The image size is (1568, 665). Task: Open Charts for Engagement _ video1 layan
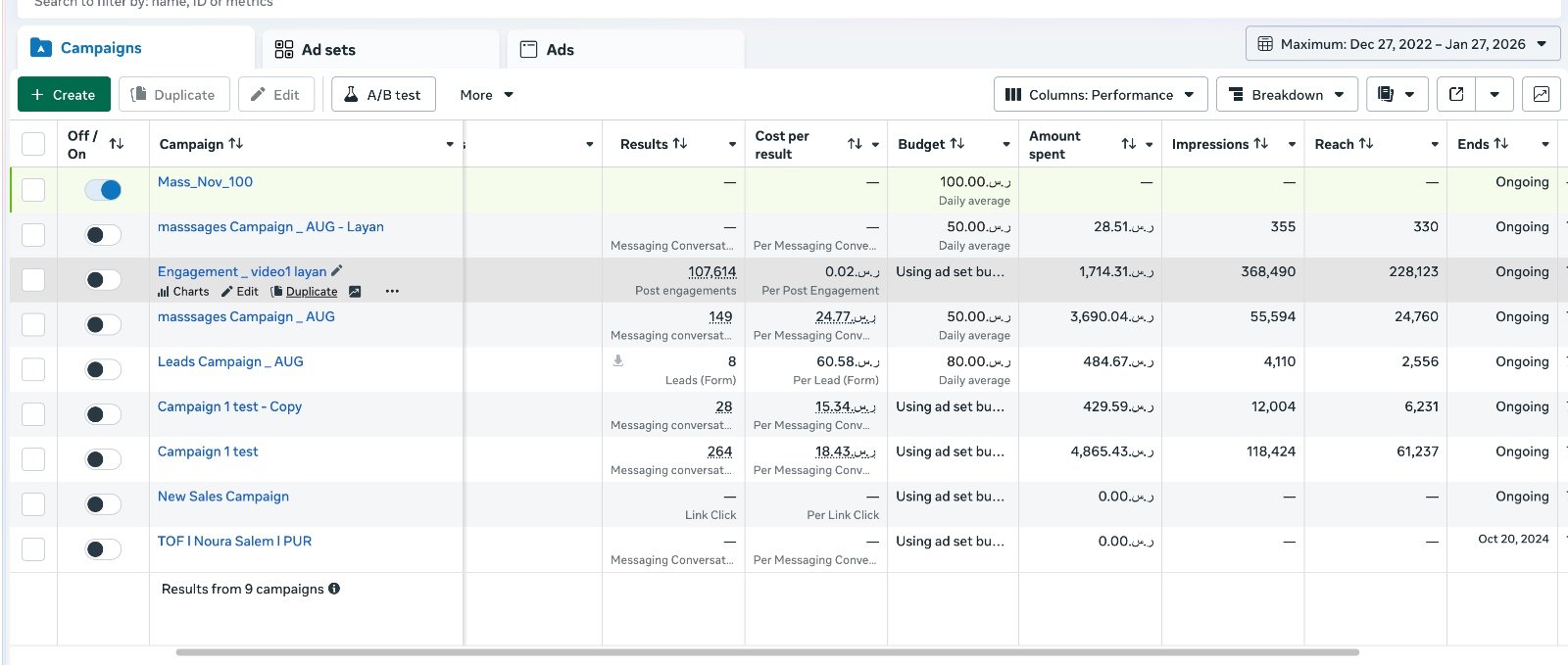pos(183,292)
